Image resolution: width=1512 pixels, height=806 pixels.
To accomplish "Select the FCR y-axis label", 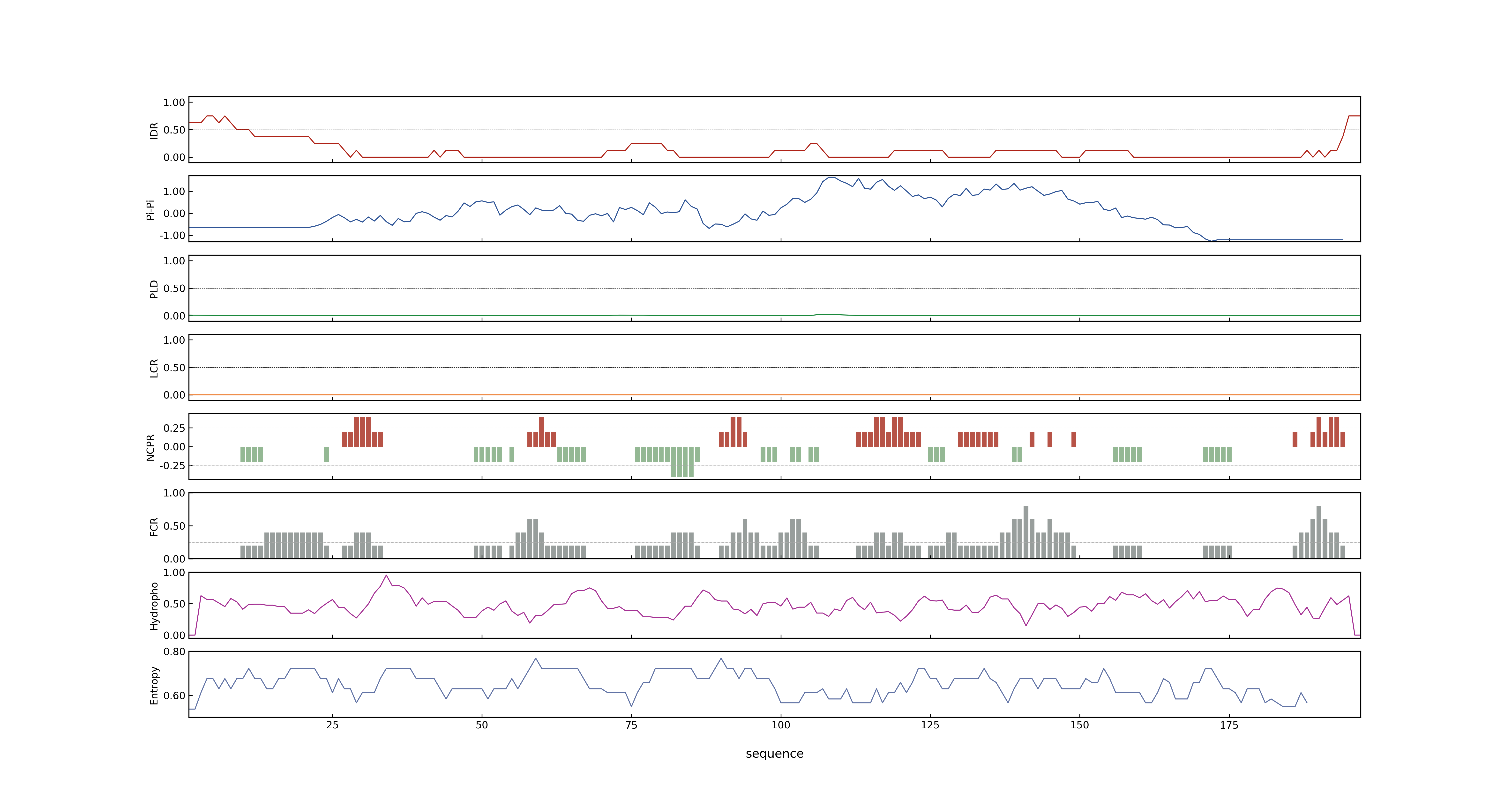I will (154, 526).
